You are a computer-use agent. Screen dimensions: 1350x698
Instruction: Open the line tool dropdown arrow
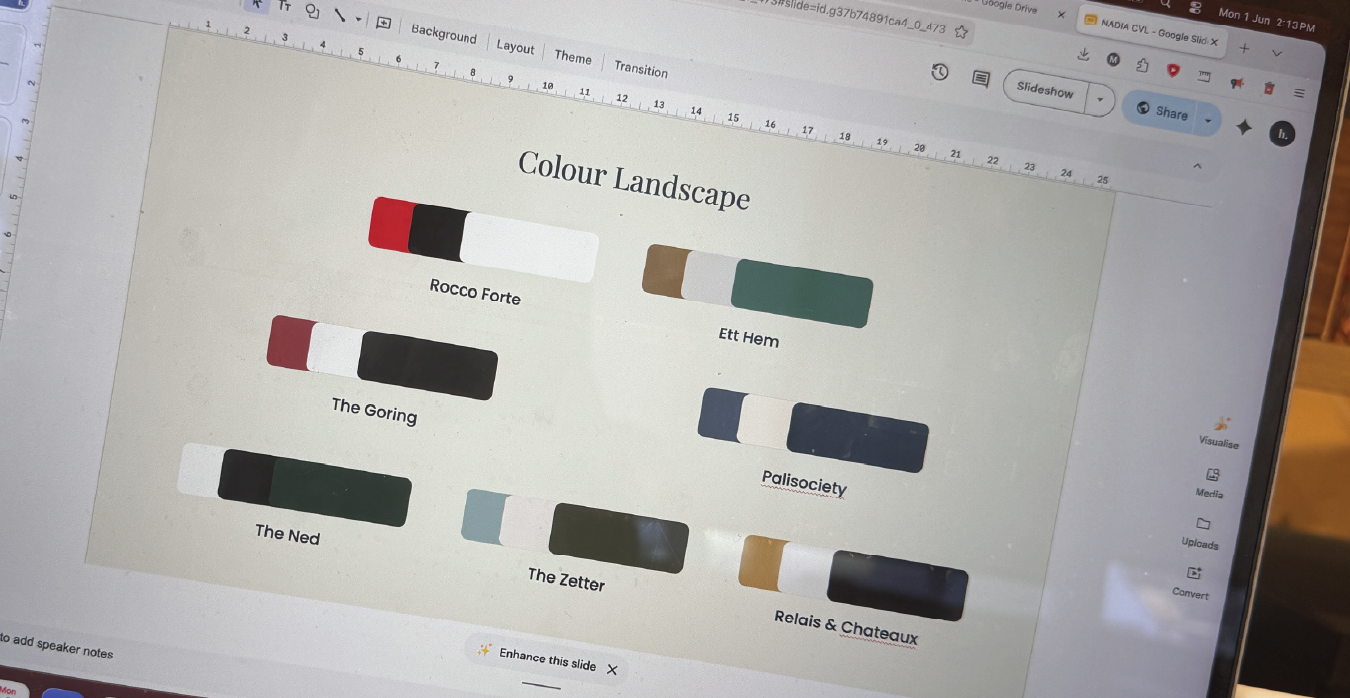click(x=358, y=19)
